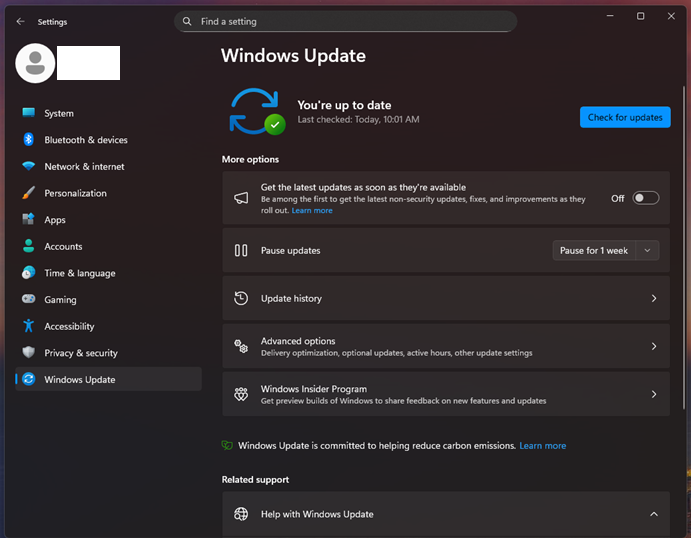This screenshot has width=691, height=538.
Task: Click the 'You're up to date' heading
Action: tap(344, 105)
